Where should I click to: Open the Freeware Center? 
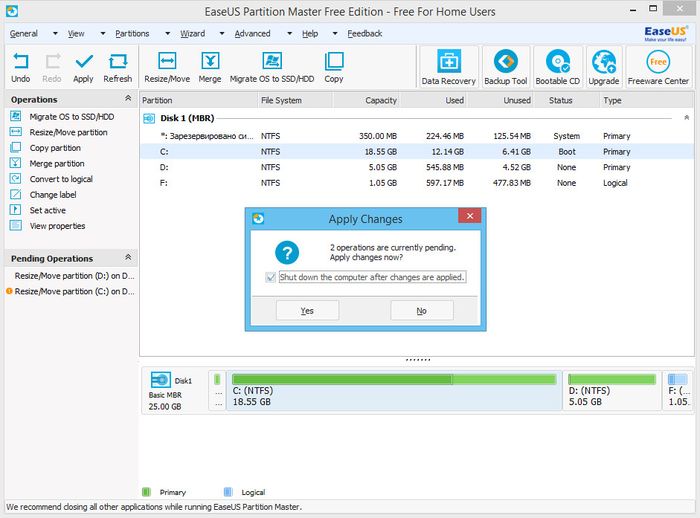[658, 67]
